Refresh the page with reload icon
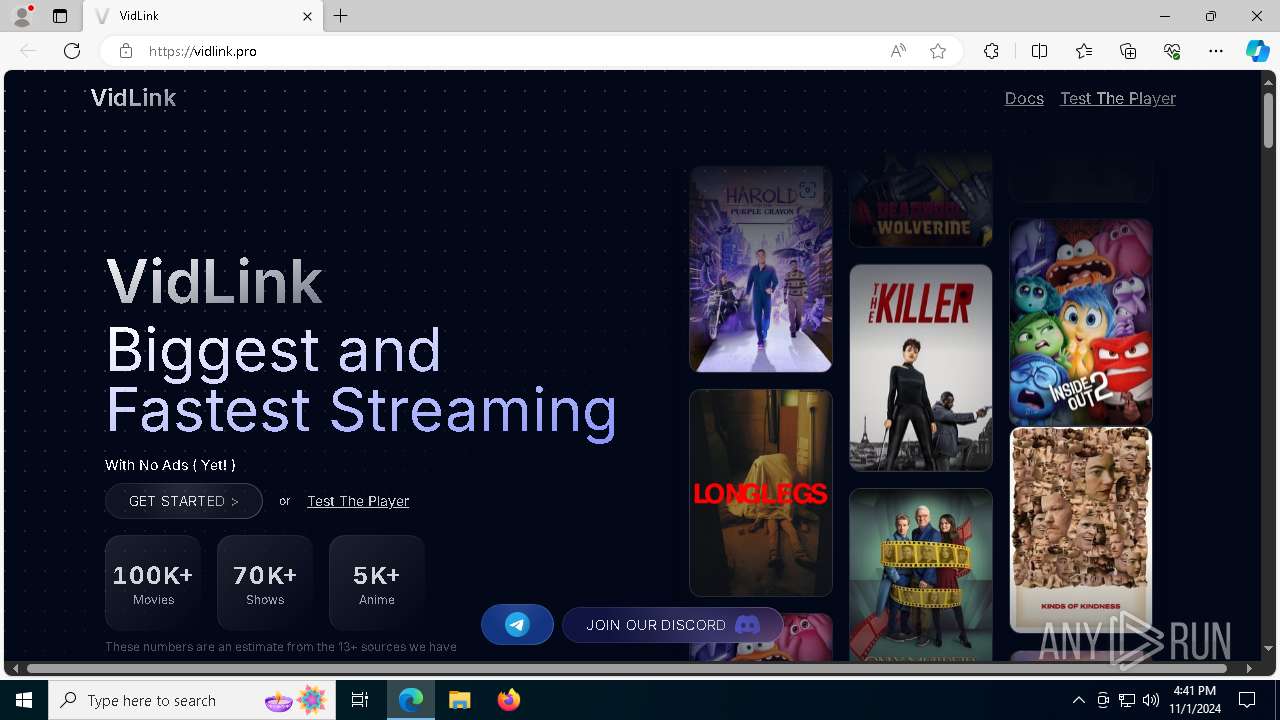The height and width of the screenshot is (720, 1280). pyautogui.click(x=72, y=51)
